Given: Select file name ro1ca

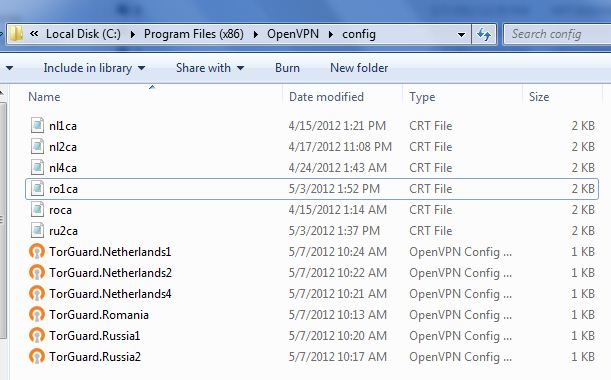Looking at the screenshot, I should pos(63,189).
